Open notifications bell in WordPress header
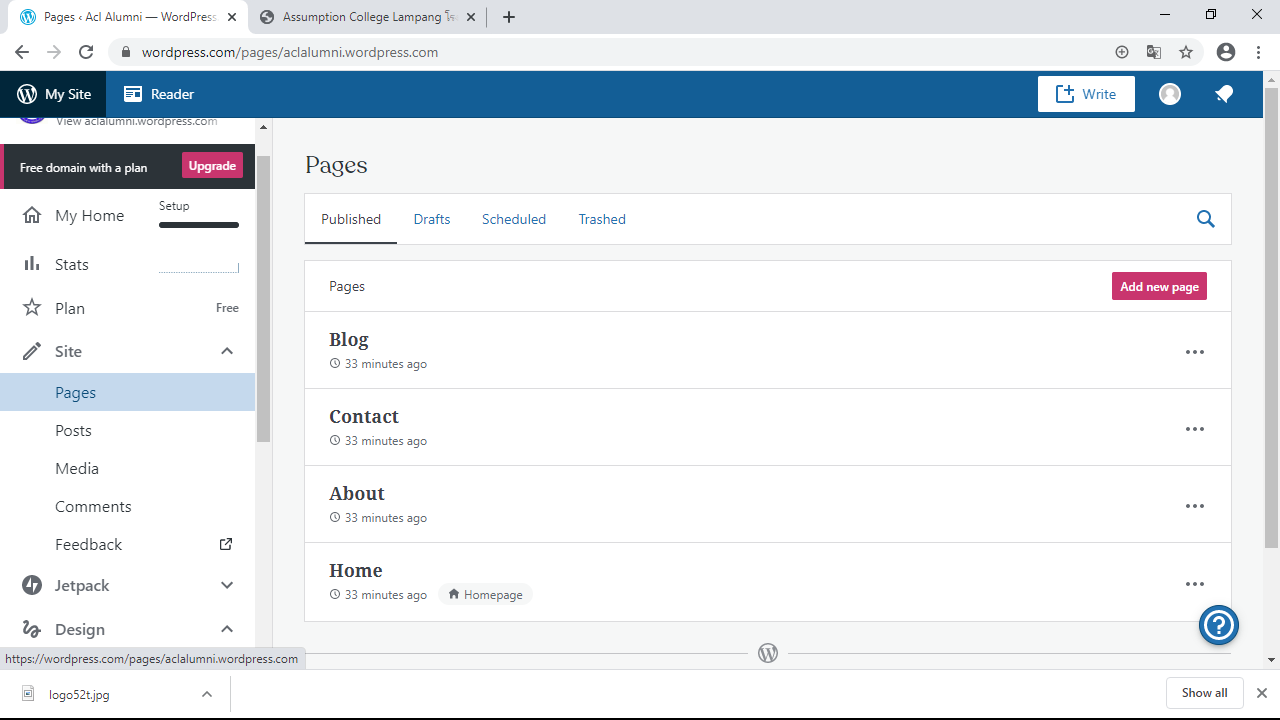This screenshot has width=1280, height=720. 1224,94
